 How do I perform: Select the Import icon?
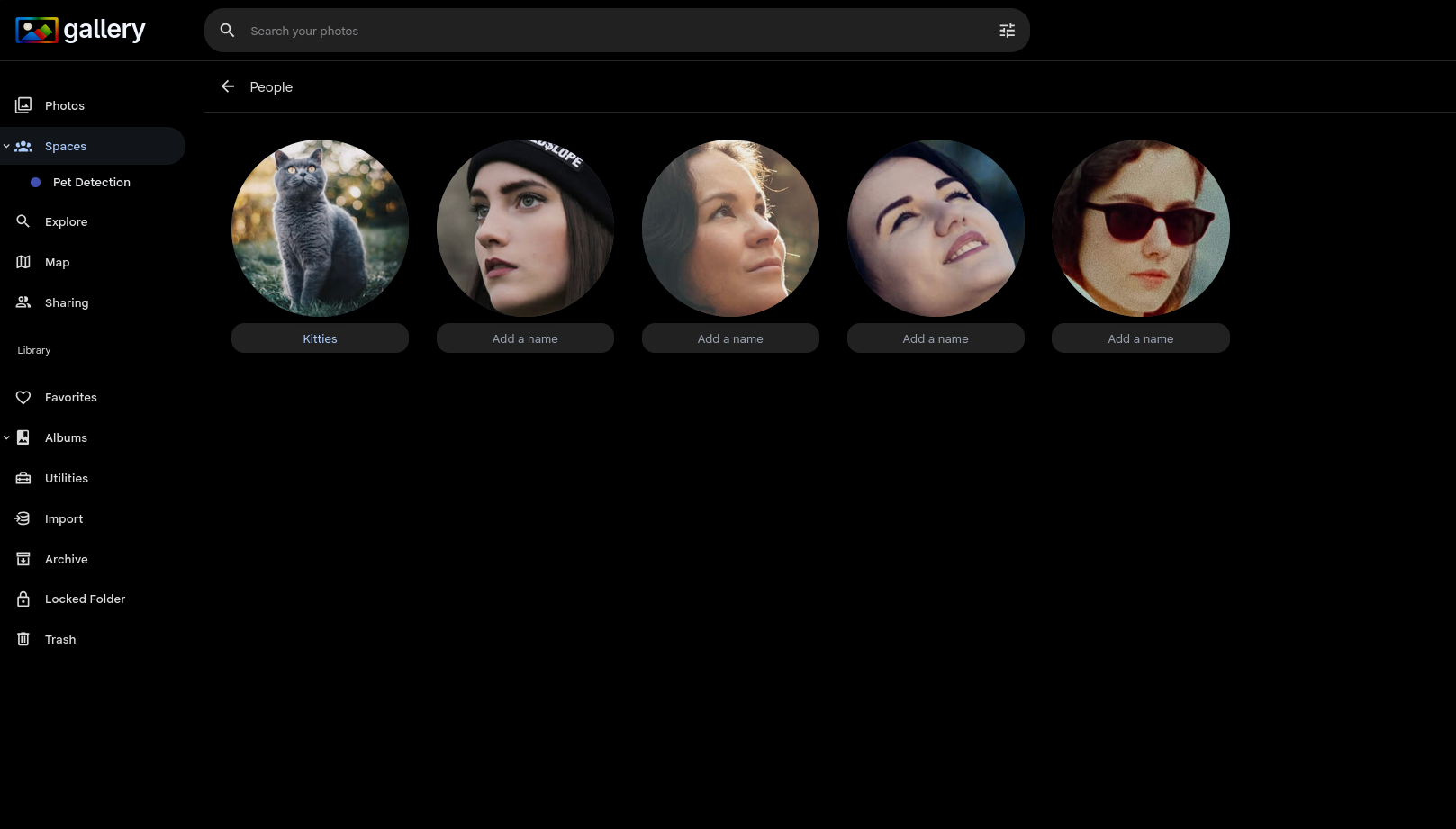(23, 518)
